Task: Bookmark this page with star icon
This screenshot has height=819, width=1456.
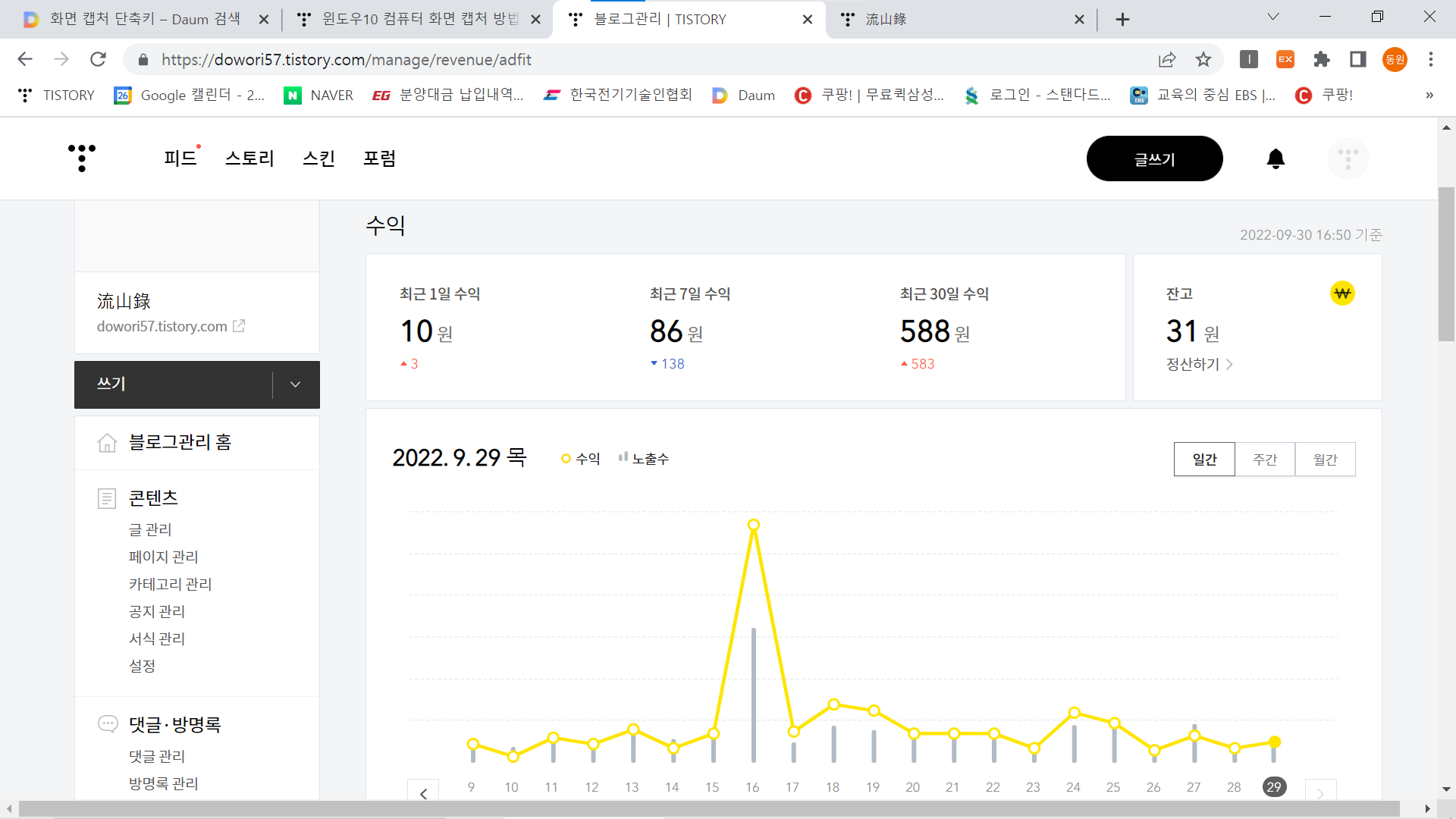Action: [x=1203, y=59]
